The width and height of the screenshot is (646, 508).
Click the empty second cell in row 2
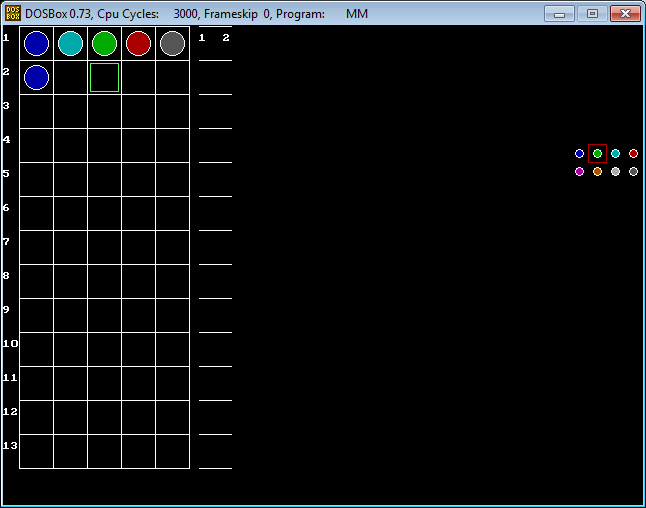(71, 78)
